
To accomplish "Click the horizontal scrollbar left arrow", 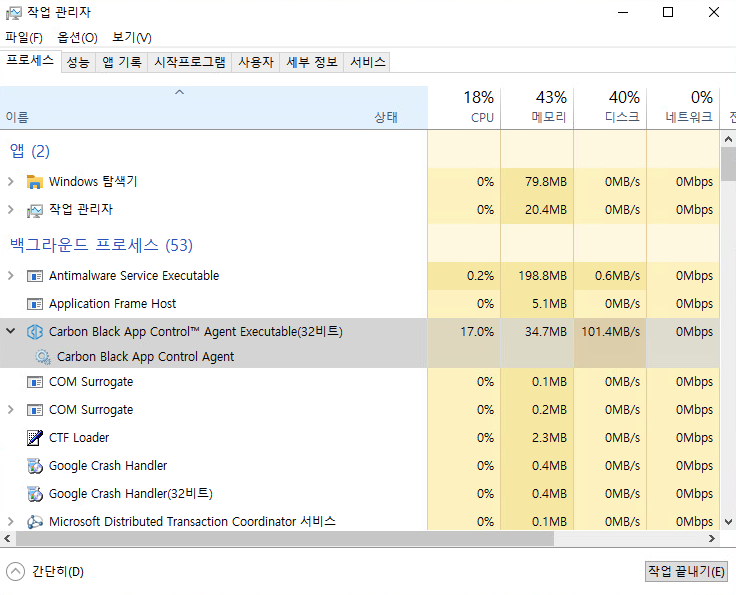I will click(7, 538).
